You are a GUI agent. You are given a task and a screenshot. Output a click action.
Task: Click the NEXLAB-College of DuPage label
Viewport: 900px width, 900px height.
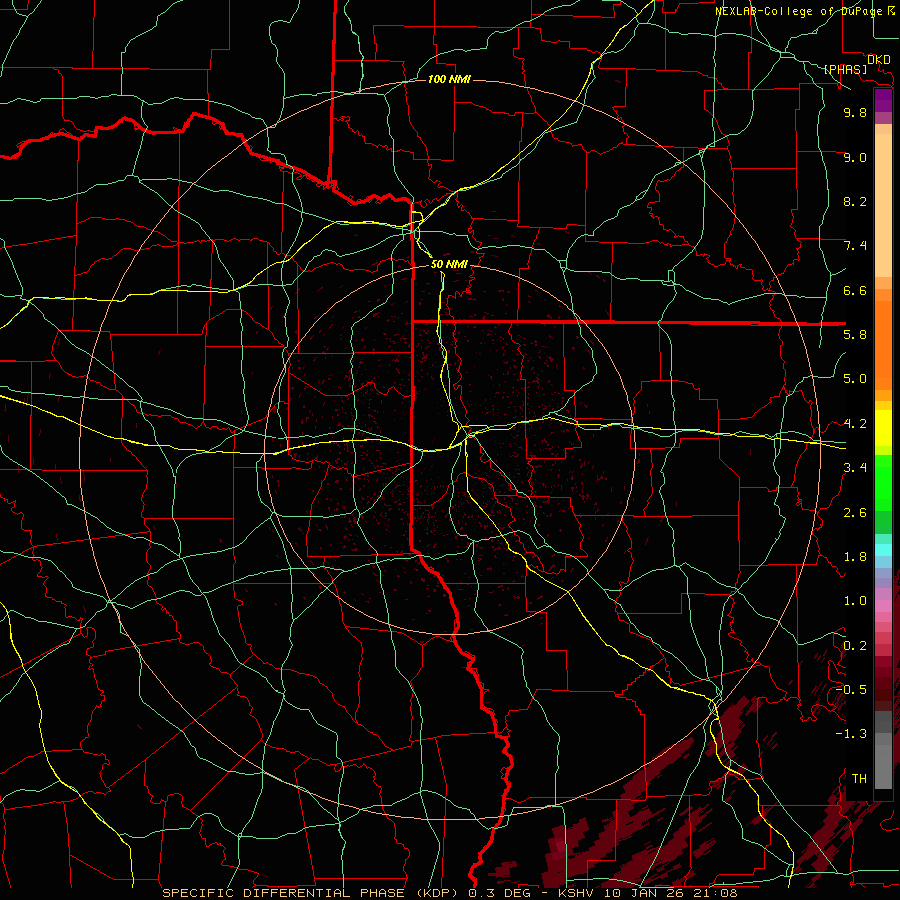pyautogui.click(x=801, y=11)
